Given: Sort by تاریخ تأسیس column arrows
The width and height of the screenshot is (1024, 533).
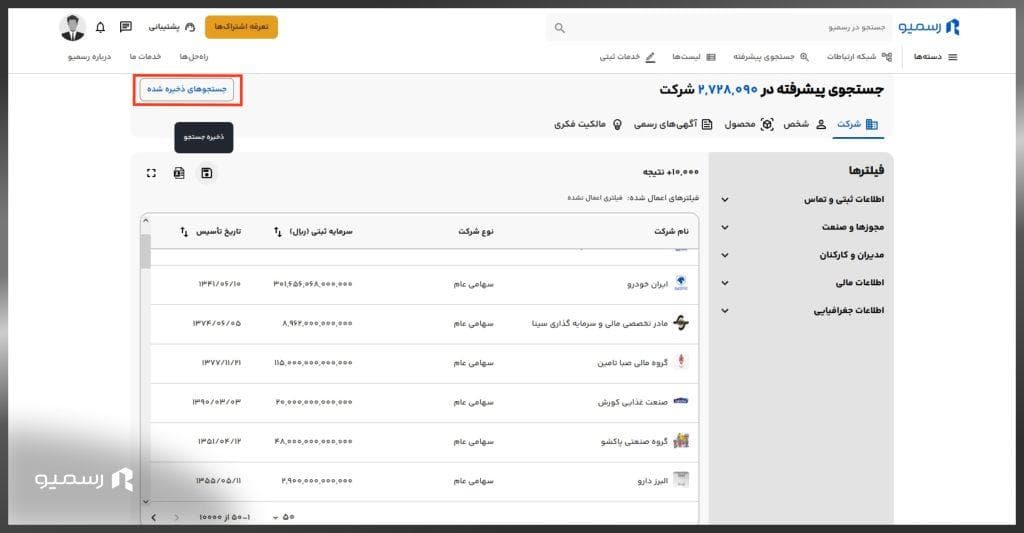Looking at the screenshot, I should coord(184,232).
